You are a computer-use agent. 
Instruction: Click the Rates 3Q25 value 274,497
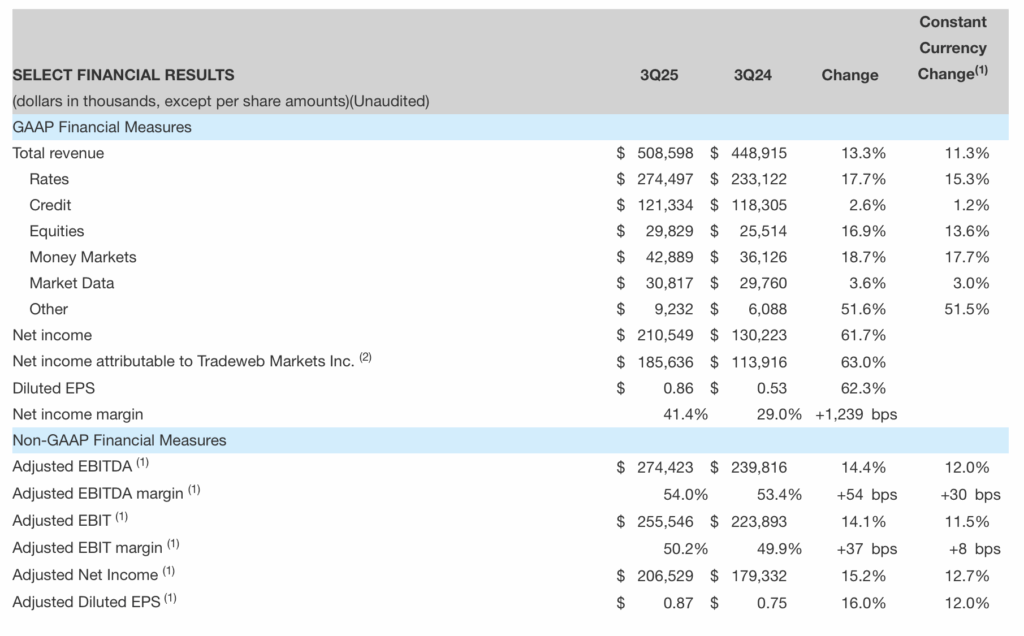pyautogui.click(x=665, y=179)
